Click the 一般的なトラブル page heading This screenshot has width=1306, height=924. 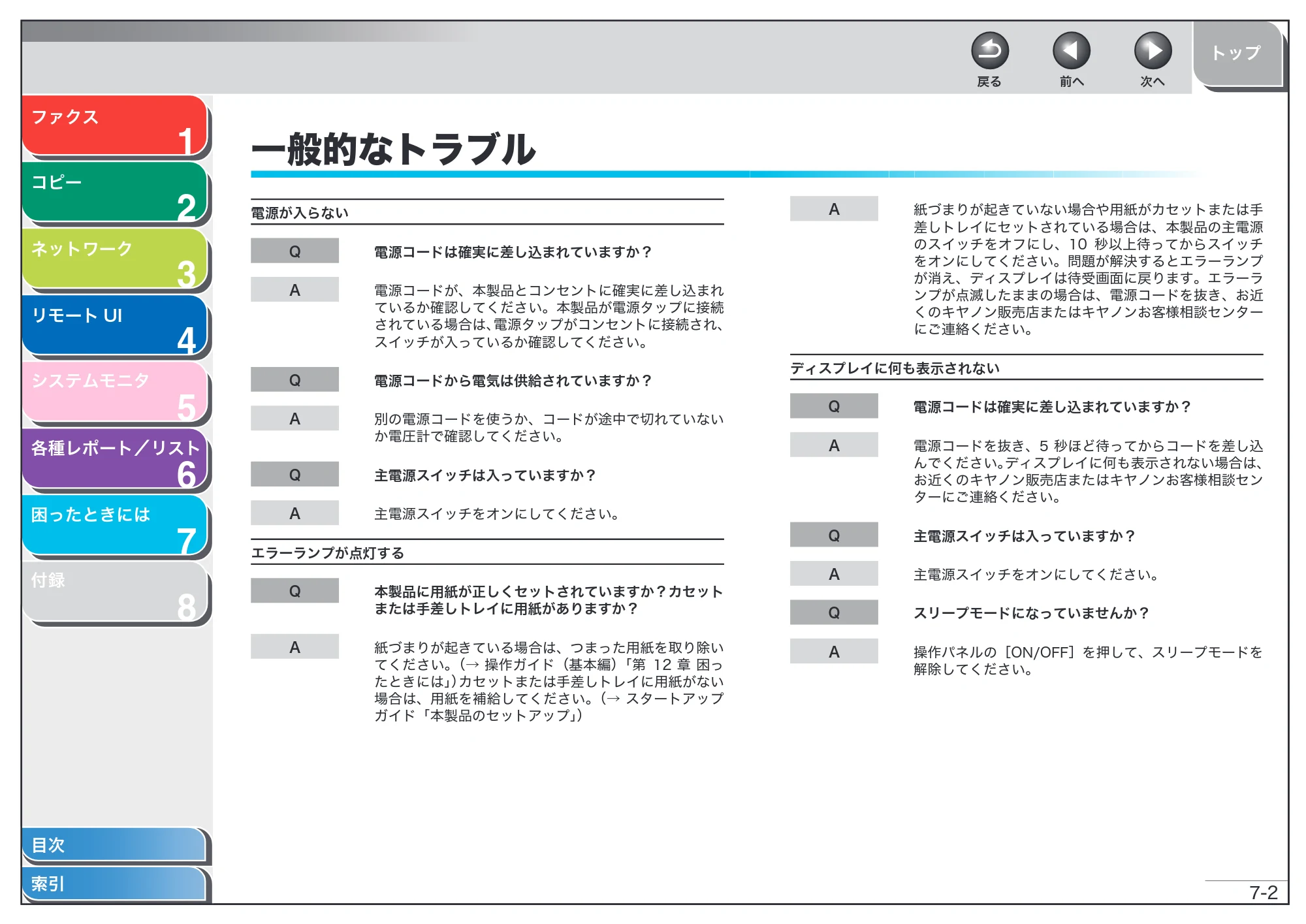pyautogui.click(x=394, y=149)
